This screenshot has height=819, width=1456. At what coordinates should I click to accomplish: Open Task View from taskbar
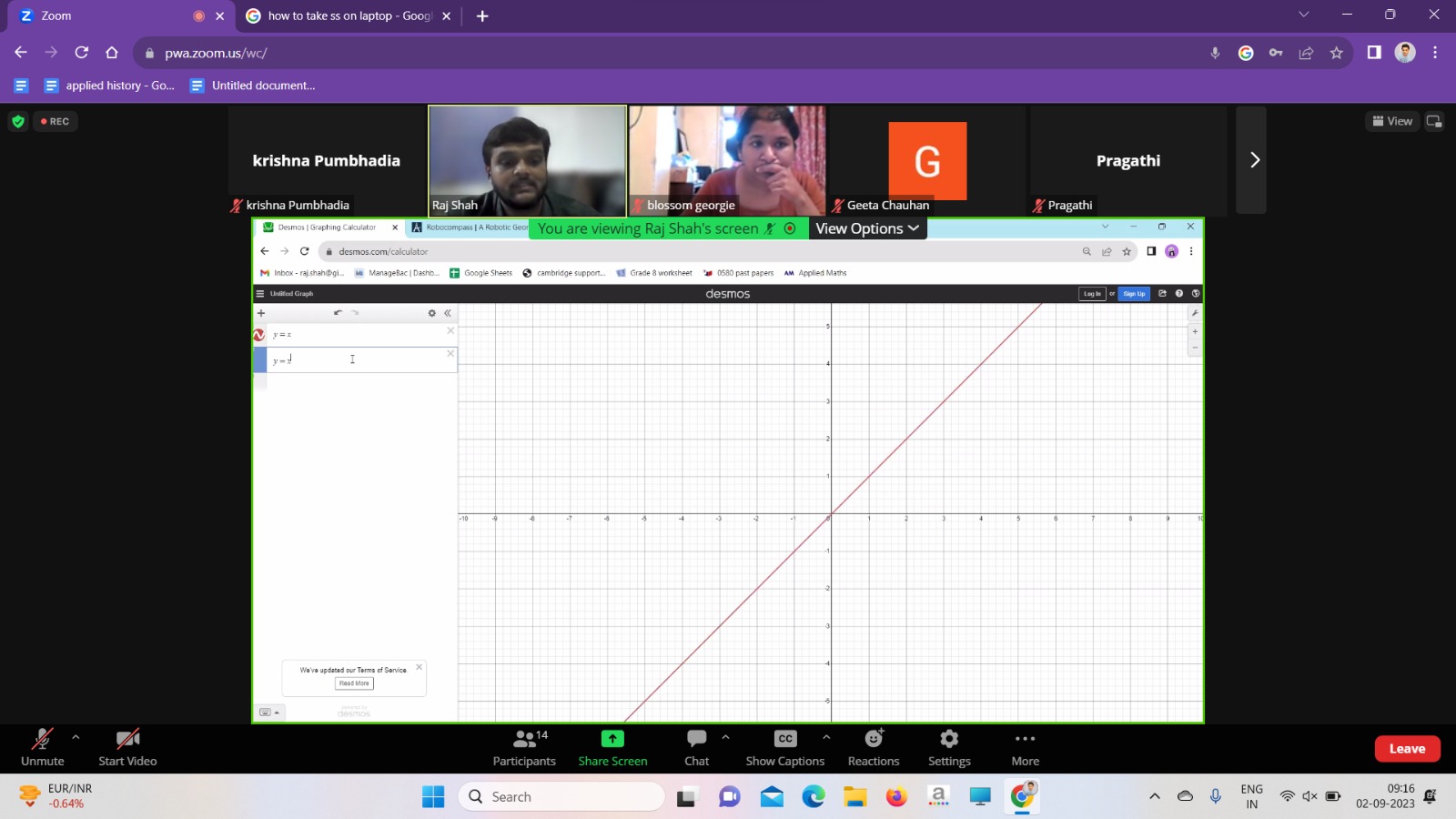tap(687, 797)
